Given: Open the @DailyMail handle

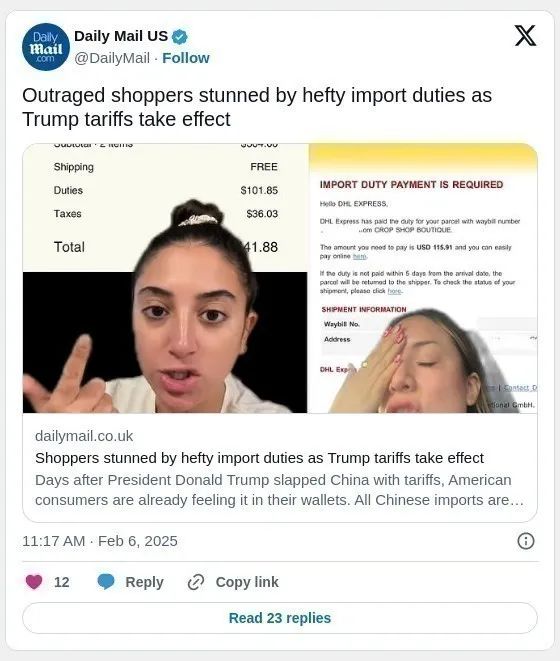Looking at the screenshot, I should [x=112, y=58].
